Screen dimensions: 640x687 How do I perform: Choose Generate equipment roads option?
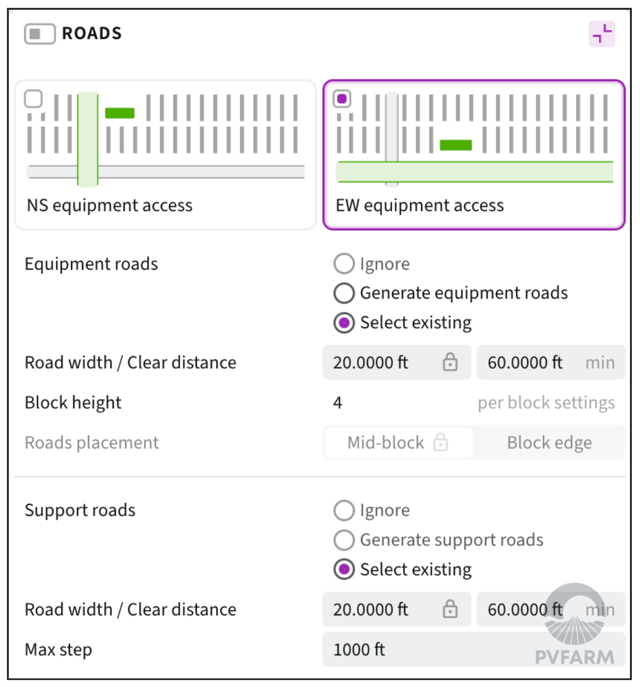[344, 293]
